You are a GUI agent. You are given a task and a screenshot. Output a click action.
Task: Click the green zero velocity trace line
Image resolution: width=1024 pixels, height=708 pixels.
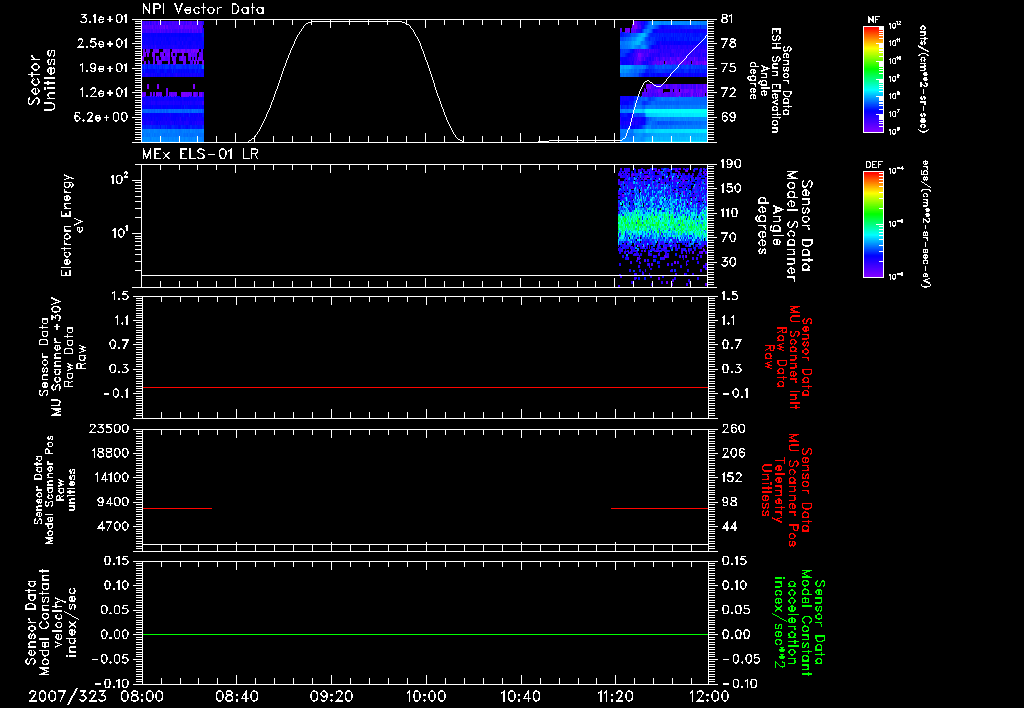[x=424, y=634]
